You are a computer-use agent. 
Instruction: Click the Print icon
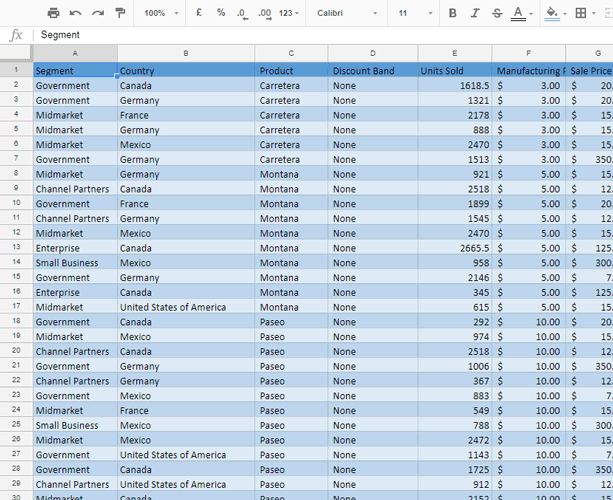coord(53,13)
